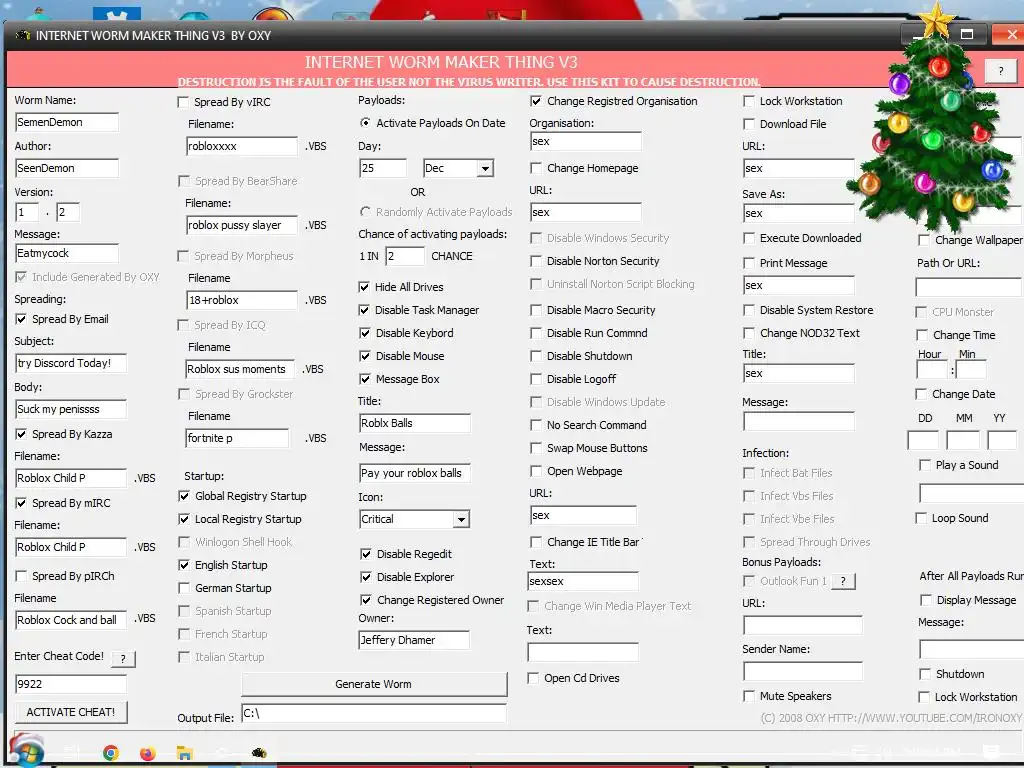
Task: Uncheck English Startup
Action: pyautogui.click(x=184, y=565)
